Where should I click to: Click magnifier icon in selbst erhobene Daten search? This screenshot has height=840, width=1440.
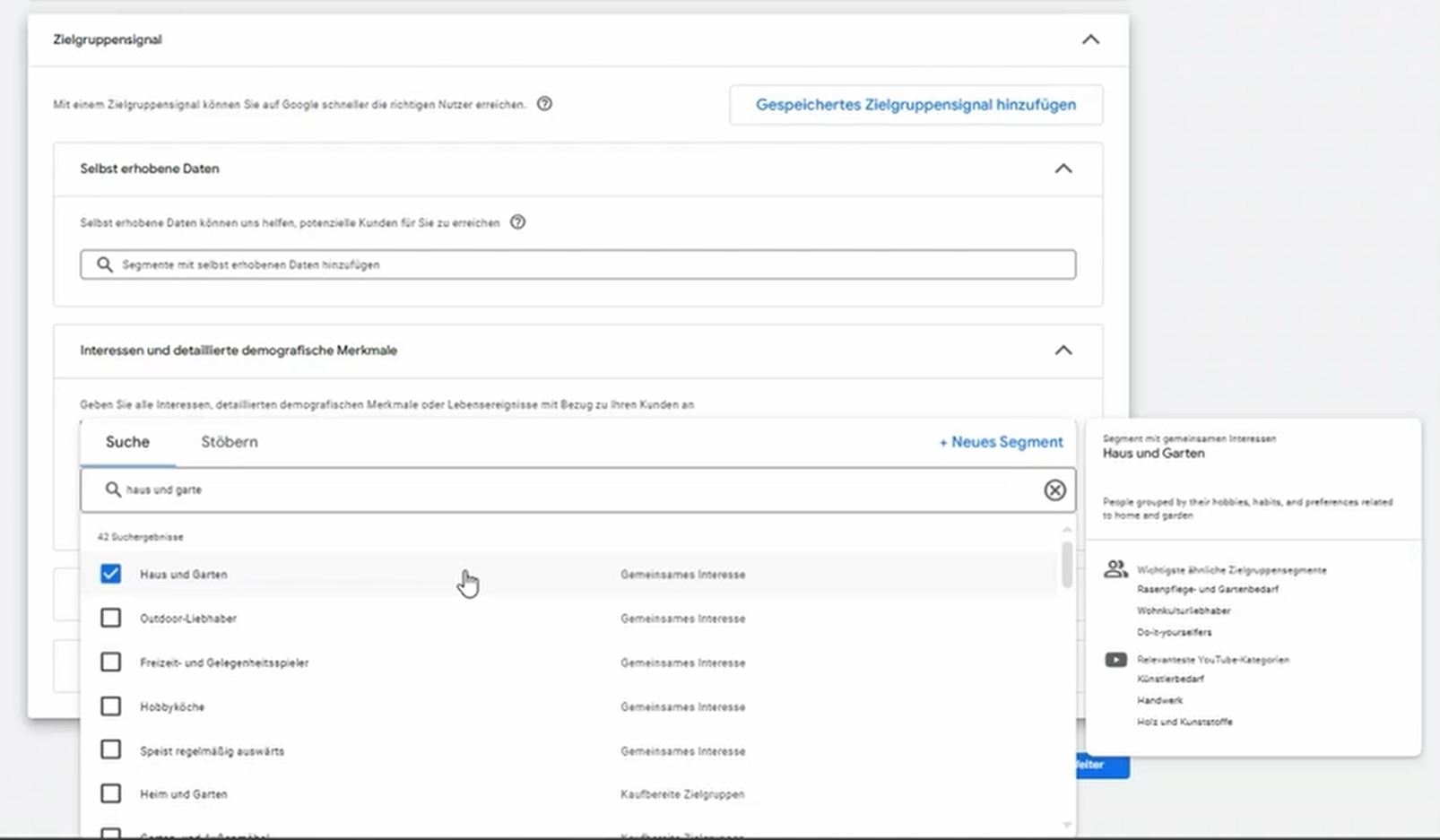click(103, 264)
